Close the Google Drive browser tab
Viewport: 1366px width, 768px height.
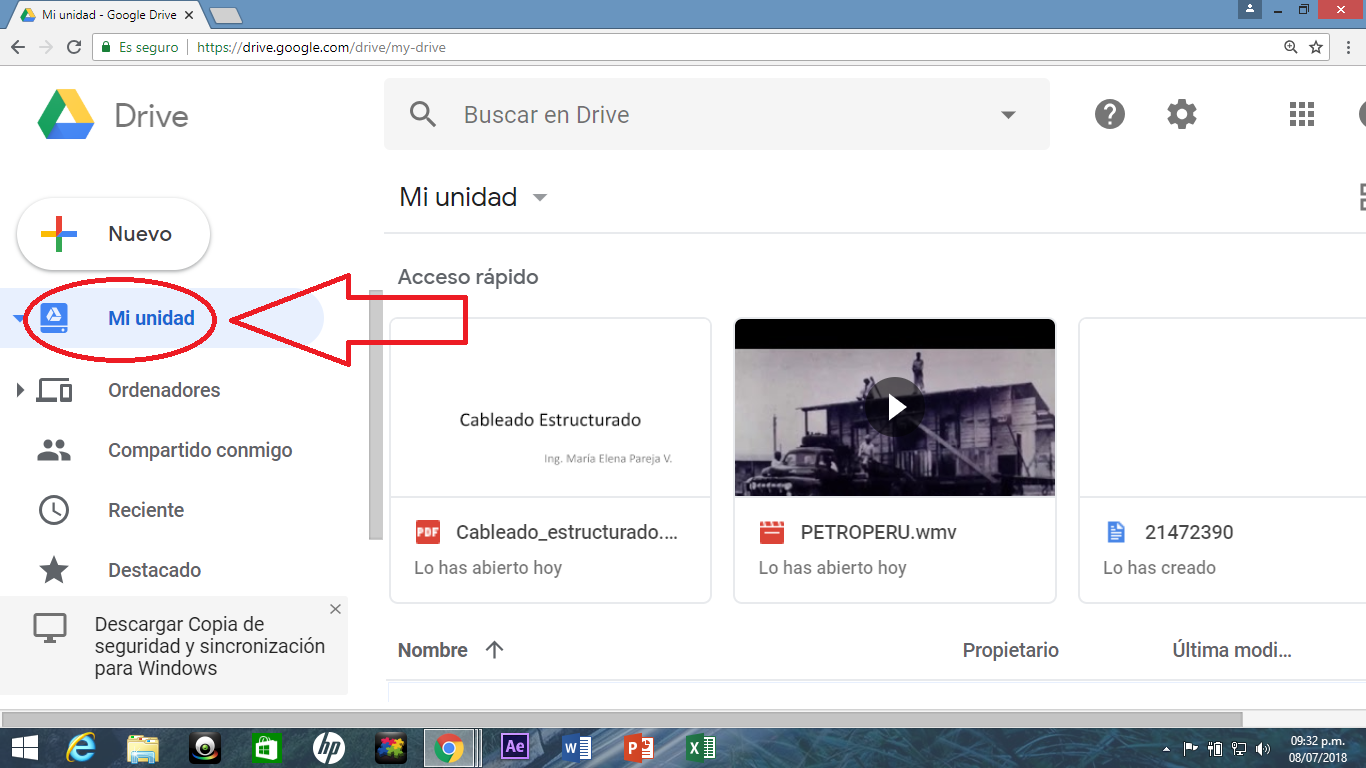pos(190,15)
